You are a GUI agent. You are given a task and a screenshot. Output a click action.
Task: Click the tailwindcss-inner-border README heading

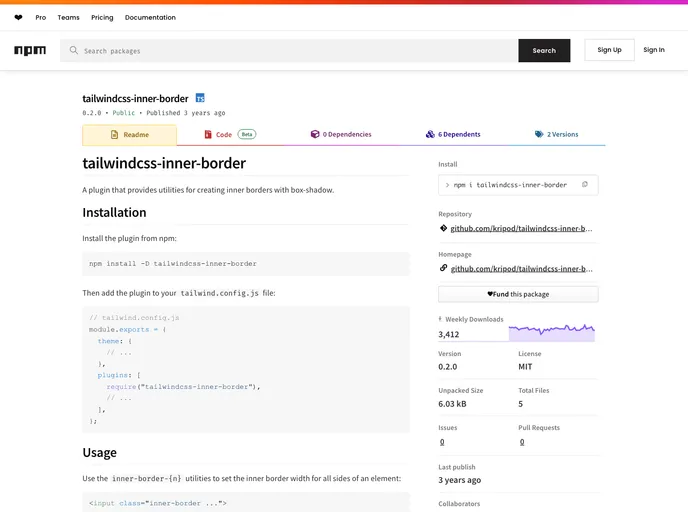(164, 163)
